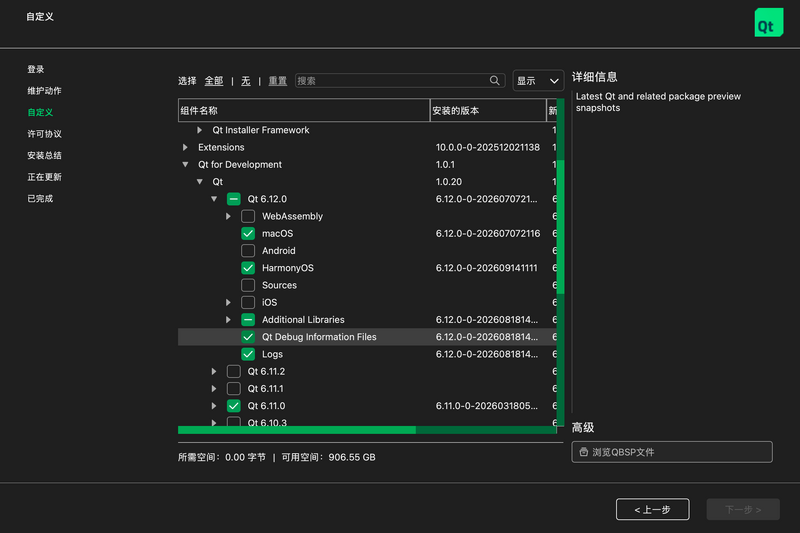Click the version 6.12.0-0-202609141111 cell
Image resolution: width=800 pixels, height=533 pixels.
[486, 268]
